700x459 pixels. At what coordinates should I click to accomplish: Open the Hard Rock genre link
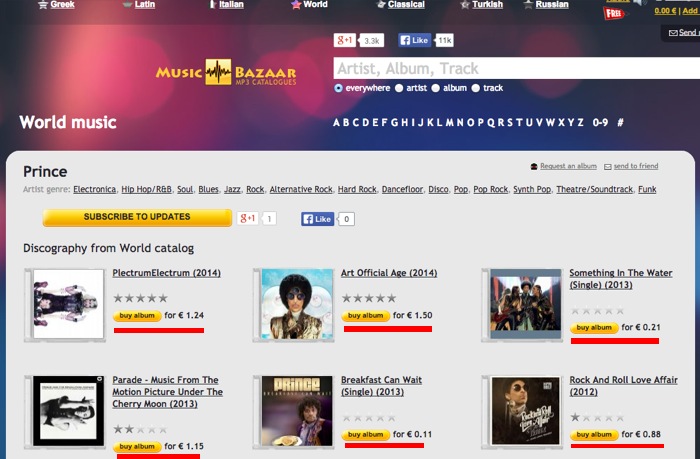357,189
